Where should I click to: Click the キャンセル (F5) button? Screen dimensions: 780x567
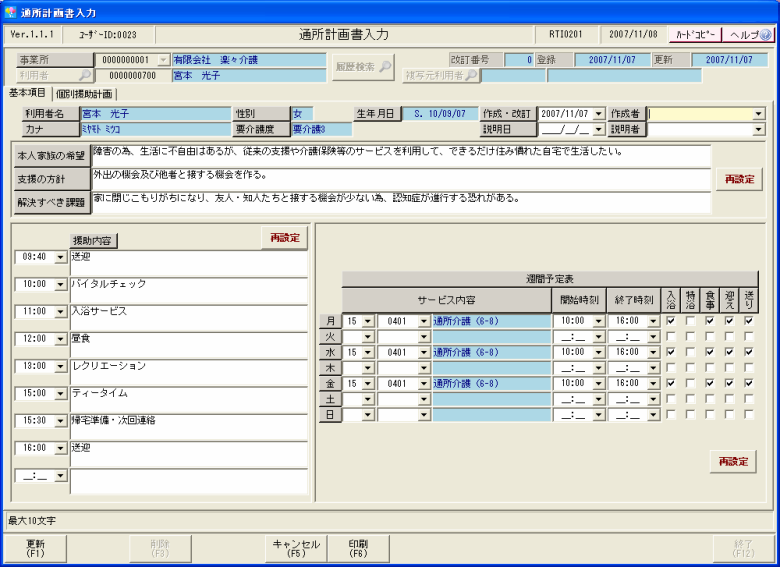pyautogui.click(x=296, y=549)
